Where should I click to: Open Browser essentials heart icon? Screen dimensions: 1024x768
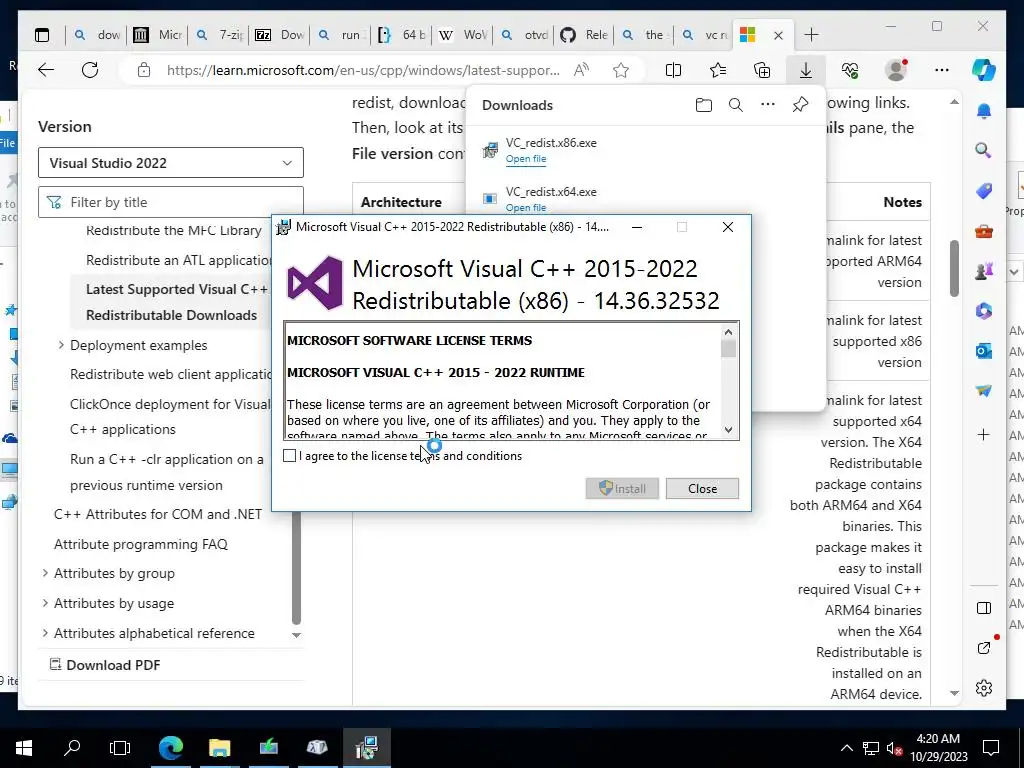click(x=850, y=70)
